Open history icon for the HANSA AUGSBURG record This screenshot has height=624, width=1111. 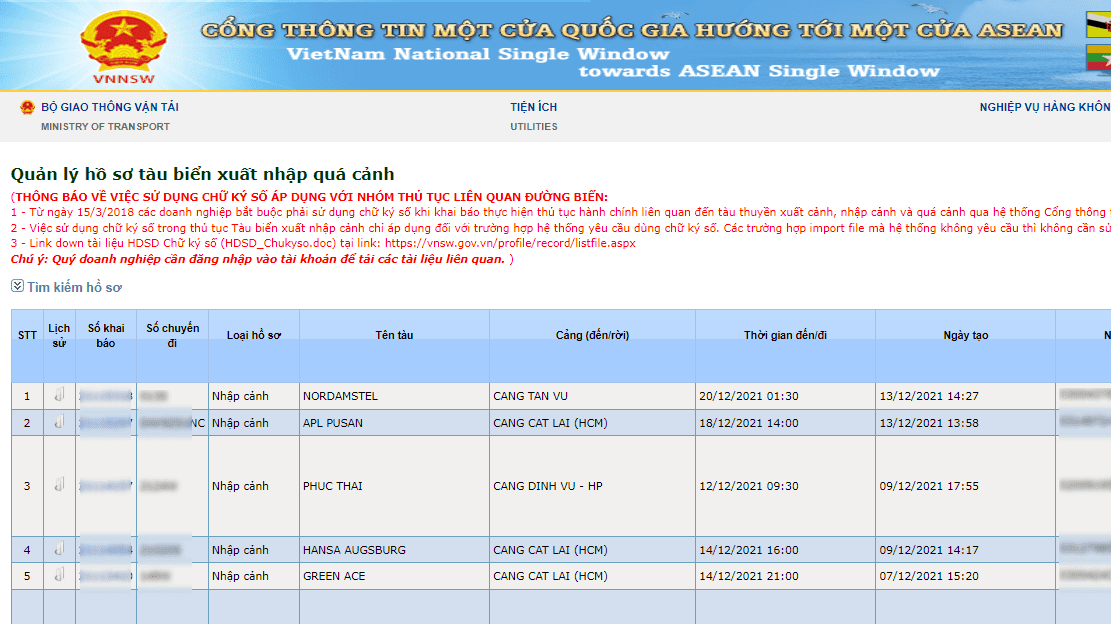coord(58,549)
